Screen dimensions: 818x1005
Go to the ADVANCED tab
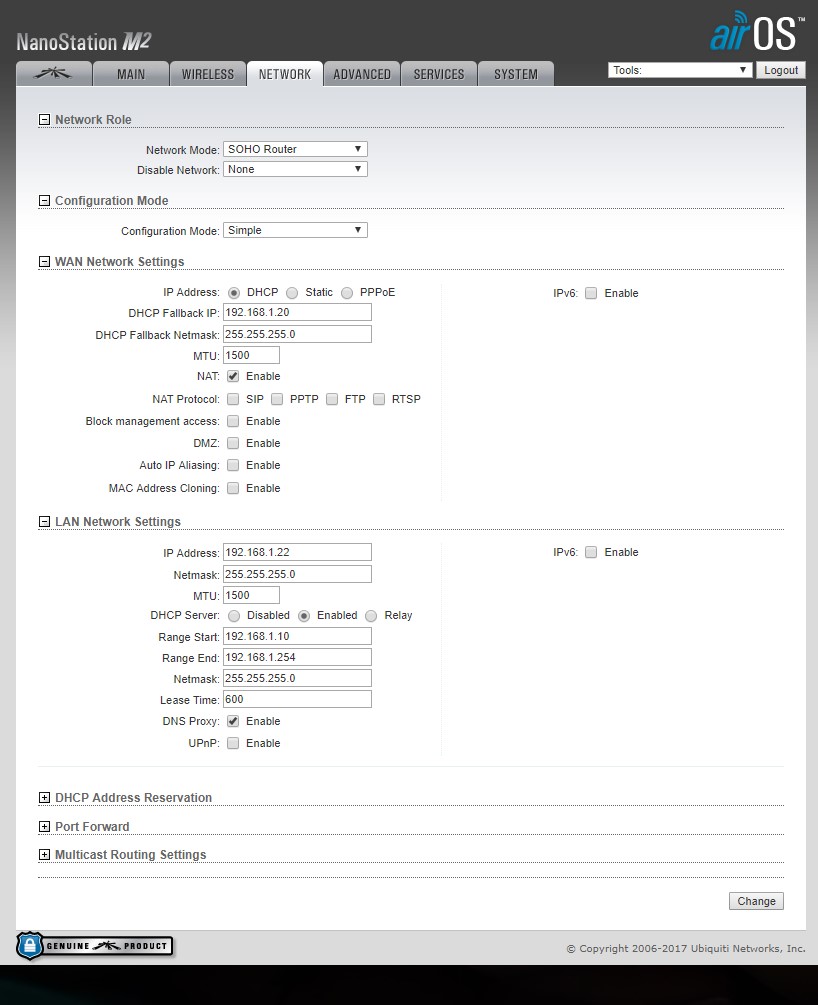362,74
